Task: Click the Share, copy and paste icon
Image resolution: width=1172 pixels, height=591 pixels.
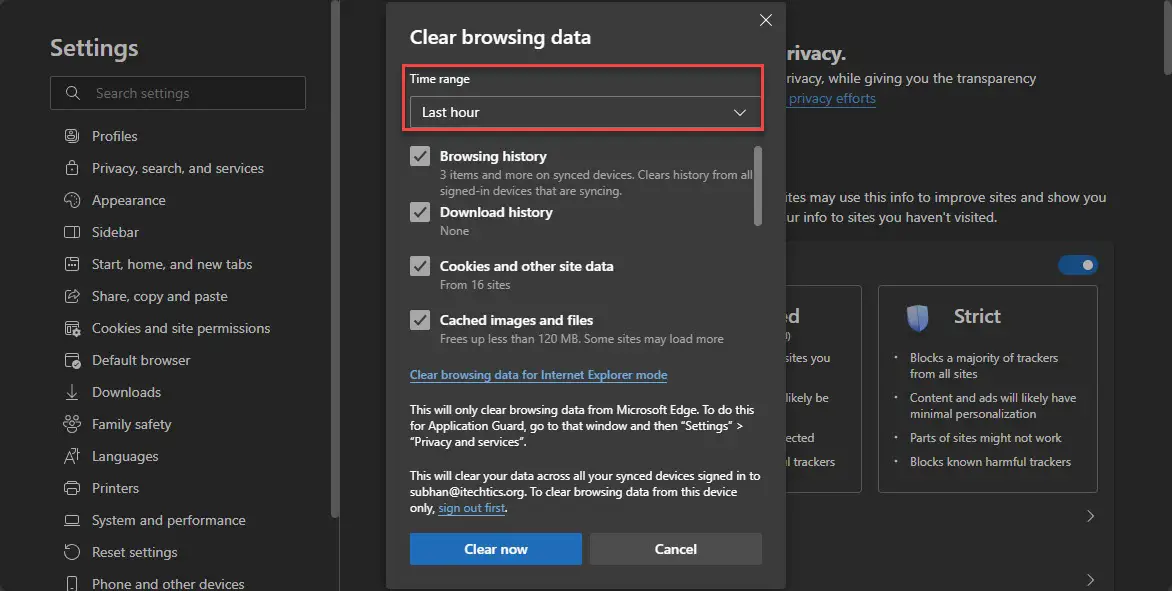Action: (x=72, y=297)
